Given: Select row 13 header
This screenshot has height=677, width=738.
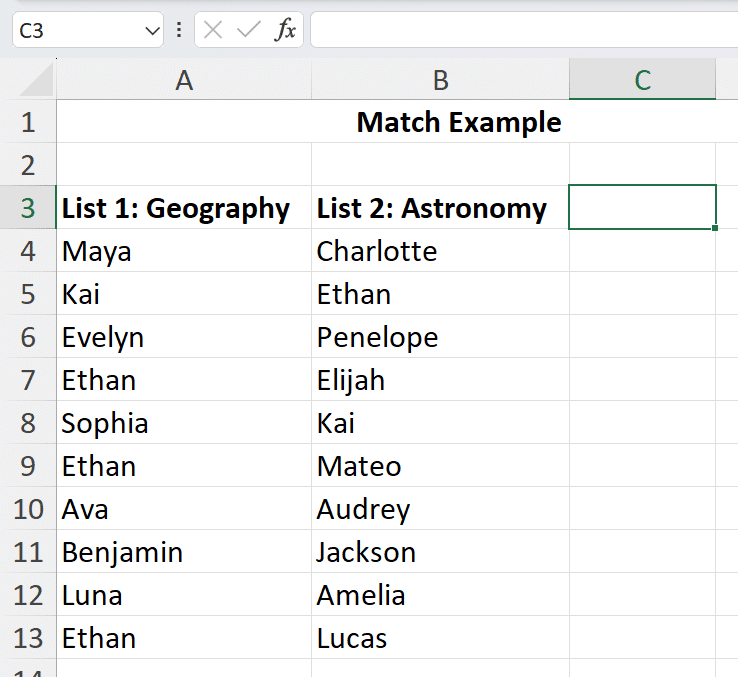Looking at the screenshot, I should 28,637.
